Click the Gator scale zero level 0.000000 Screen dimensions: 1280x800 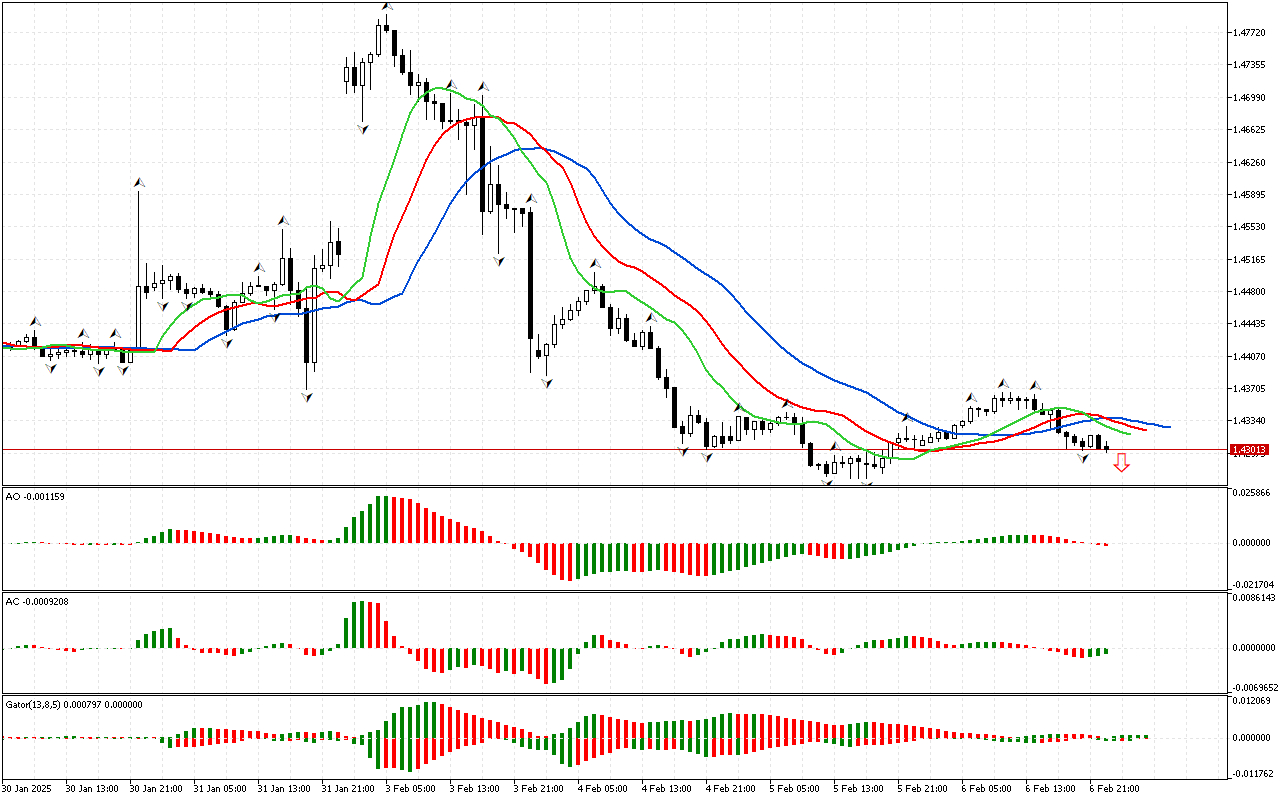click(1251, 738)
